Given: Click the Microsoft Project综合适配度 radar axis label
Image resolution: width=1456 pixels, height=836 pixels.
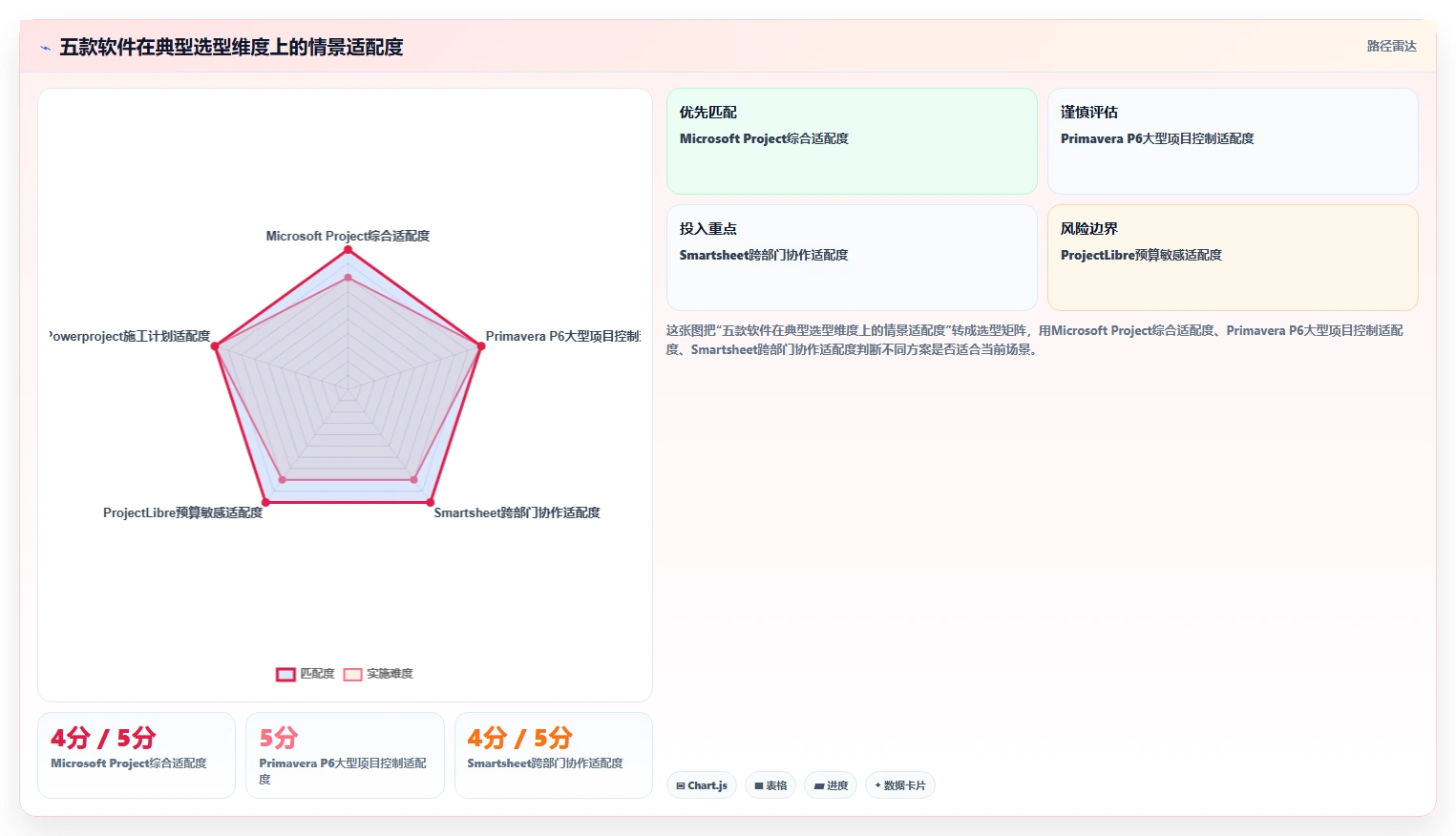Looking at the screenshot, I should click(x=348, y=236).
